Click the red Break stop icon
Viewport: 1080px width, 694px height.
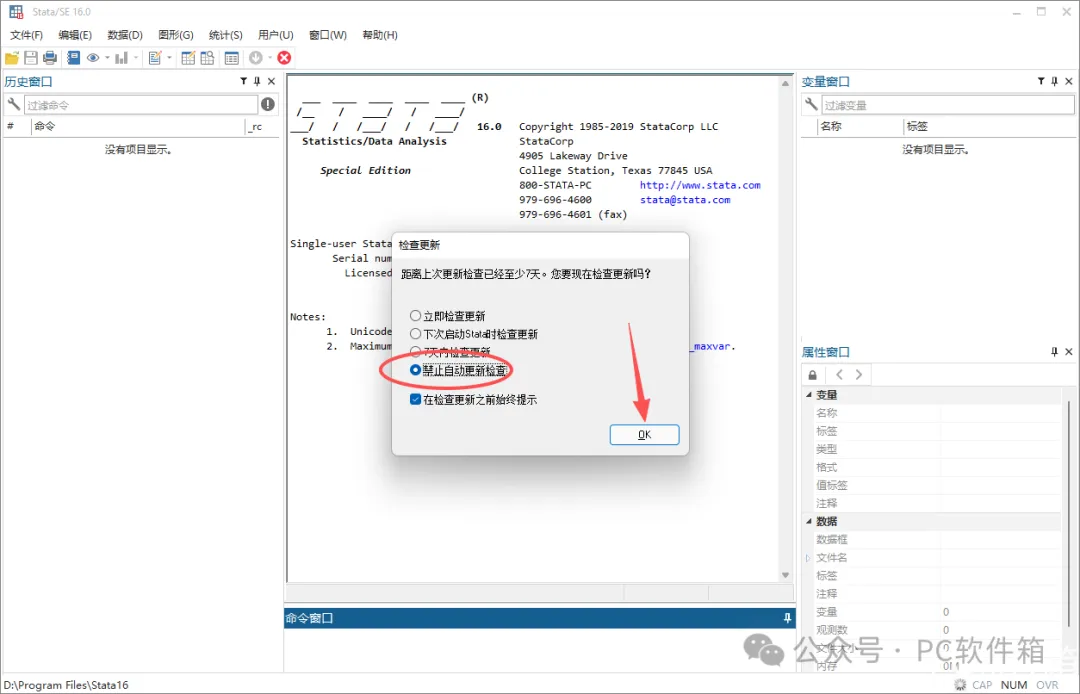coord(284,58)
